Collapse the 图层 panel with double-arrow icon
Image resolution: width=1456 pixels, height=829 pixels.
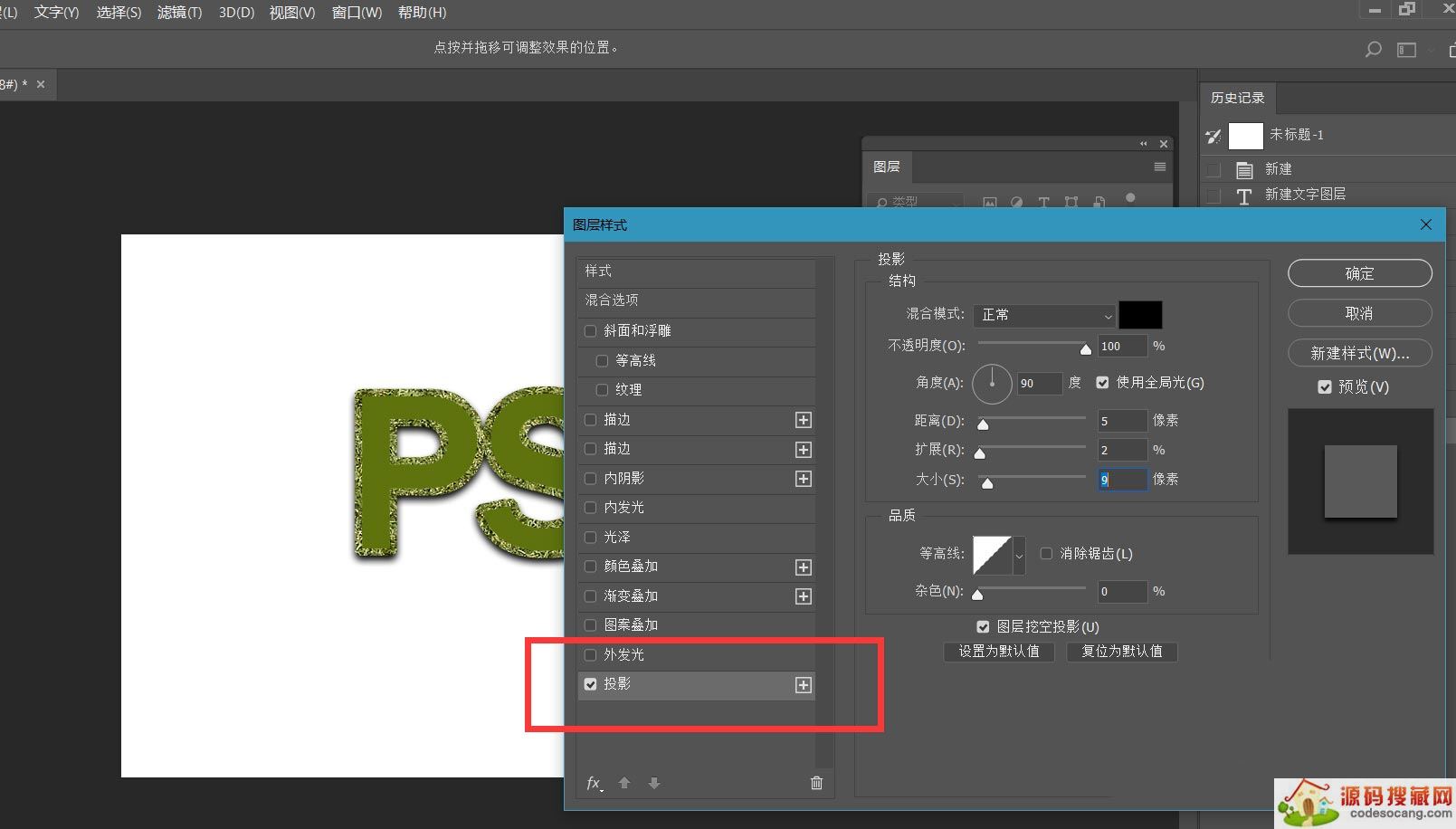[x=1143, y=144]
